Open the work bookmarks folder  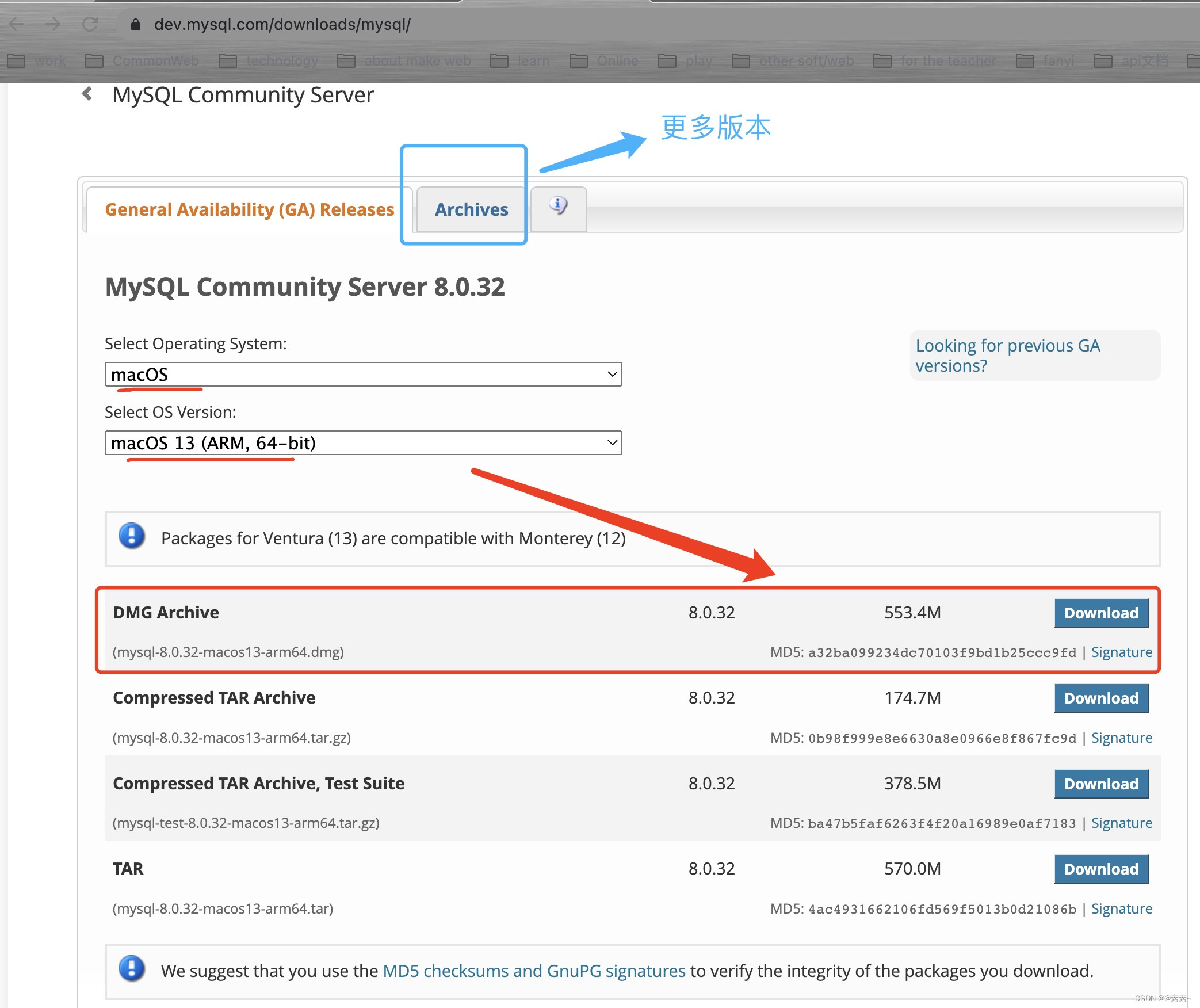(37, 60)
